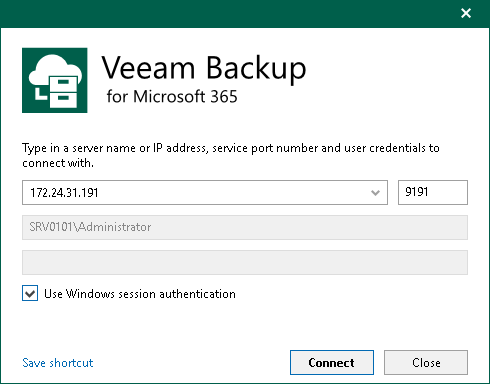
Task: Toggle Use Windows session authentication checkbox
Action: pyautogui.click(x=30, y=293)
